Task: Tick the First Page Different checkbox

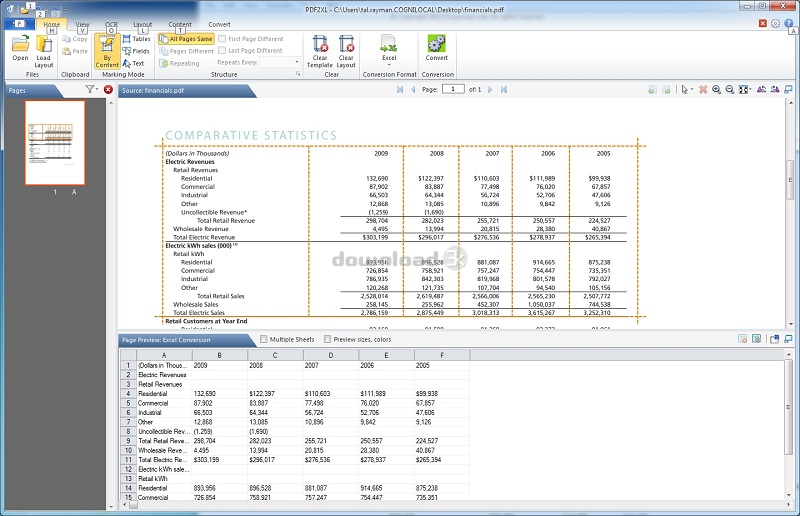Action: click(222, 38)
